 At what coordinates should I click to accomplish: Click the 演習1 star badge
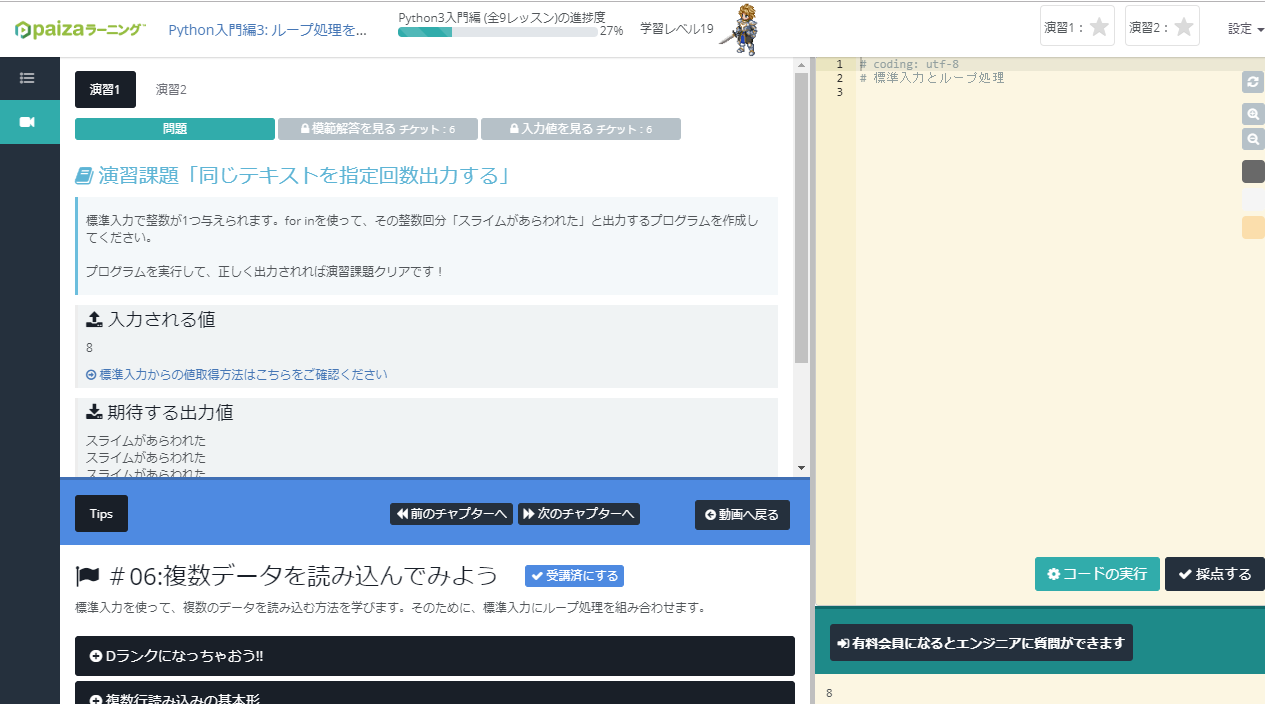click(x=1077, y=27)
